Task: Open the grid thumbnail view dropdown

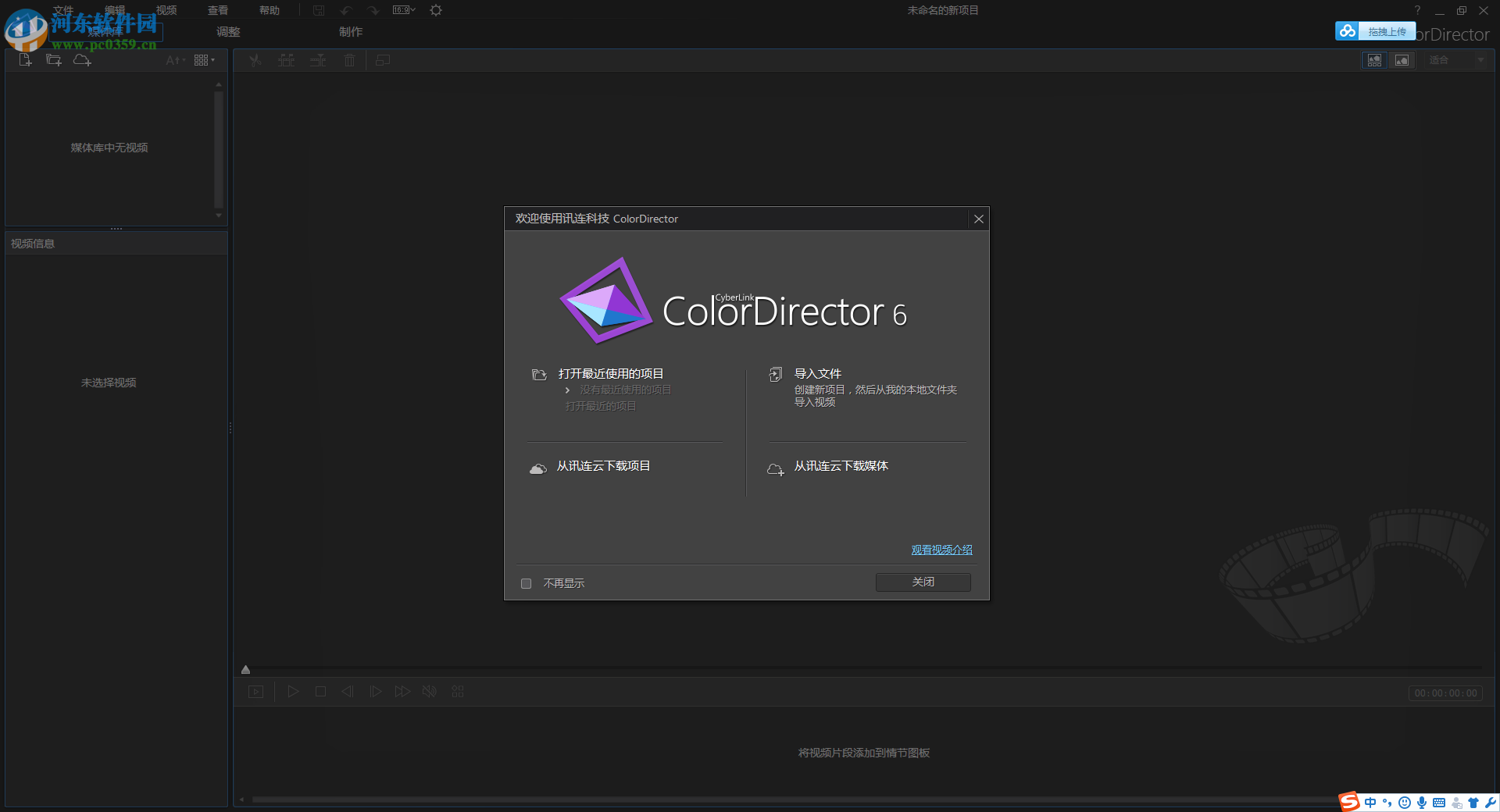Action: 205,60
